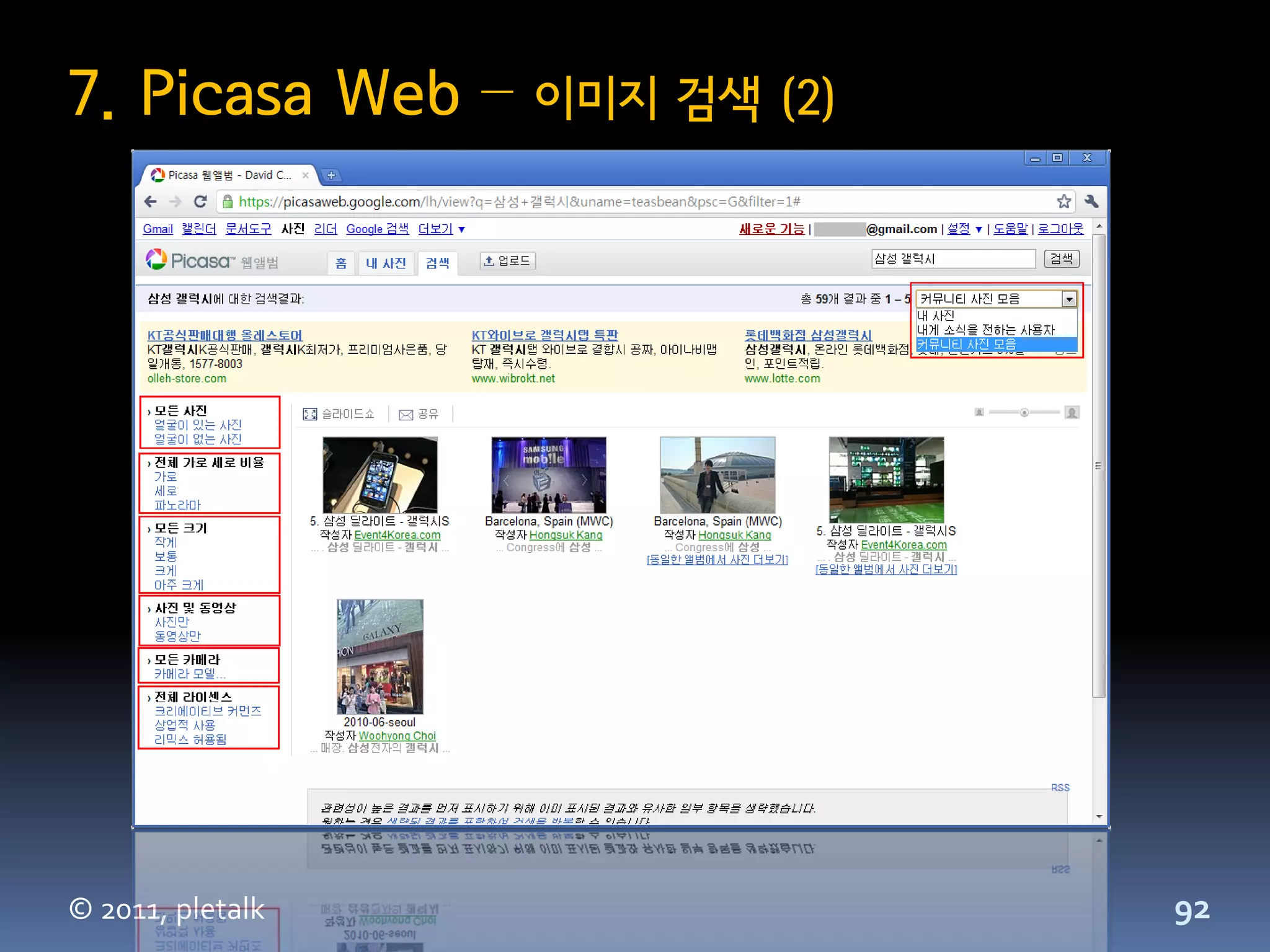Filter by 파노라마 aspect ratio
The height and width of the screenshot is (952, 1270).
(x=177, y=505)
